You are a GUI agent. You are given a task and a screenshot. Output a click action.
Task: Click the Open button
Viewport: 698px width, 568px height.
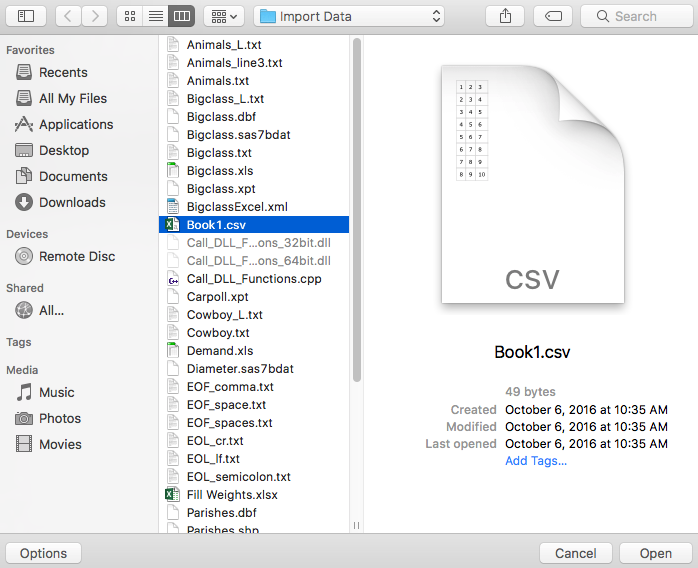[656, 553]
